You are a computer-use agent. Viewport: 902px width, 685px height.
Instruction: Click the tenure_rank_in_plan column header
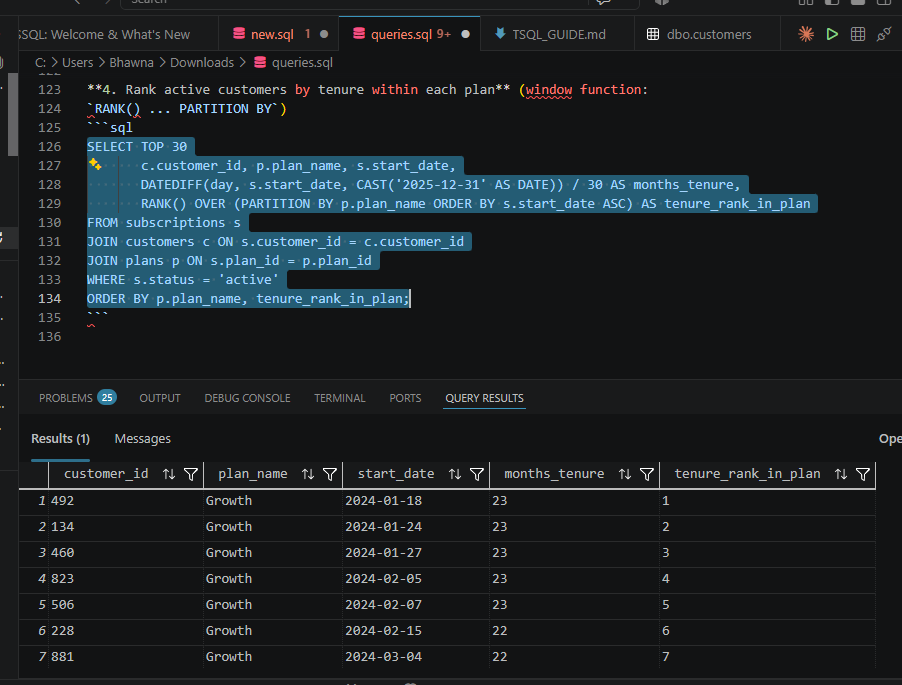pyautogui.click(x=747, y=474)
